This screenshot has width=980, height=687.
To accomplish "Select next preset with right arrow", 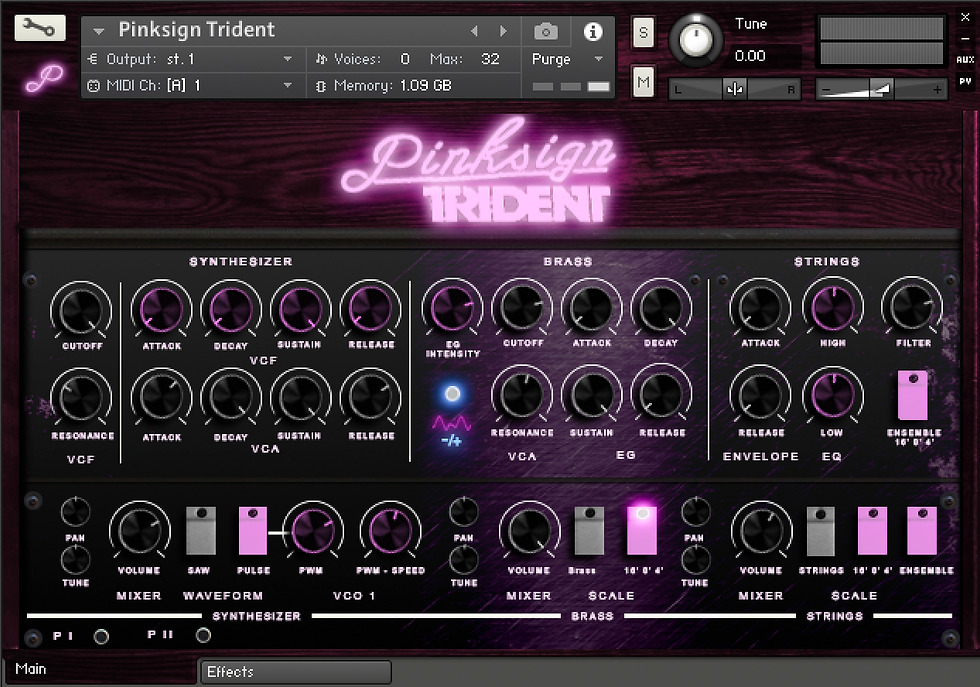I will pyautogui.click(x=503, y=31).
